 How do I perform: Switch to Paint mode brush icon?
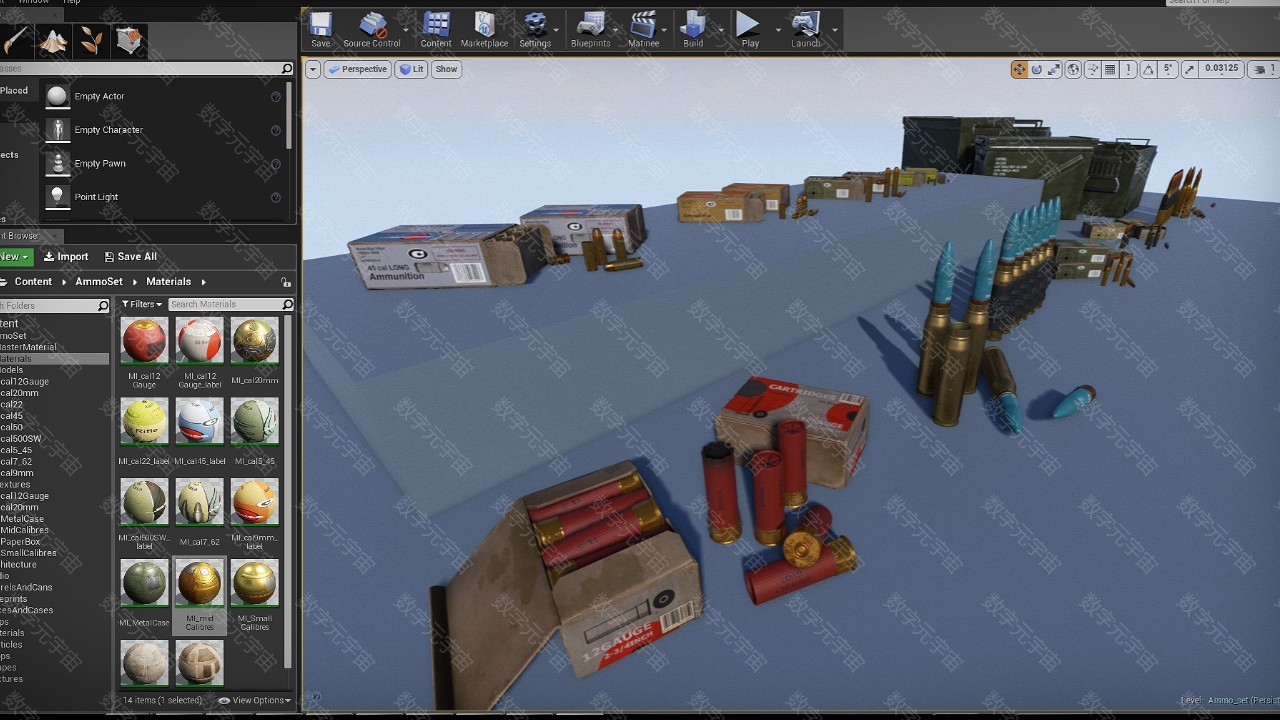click(17, 40)
